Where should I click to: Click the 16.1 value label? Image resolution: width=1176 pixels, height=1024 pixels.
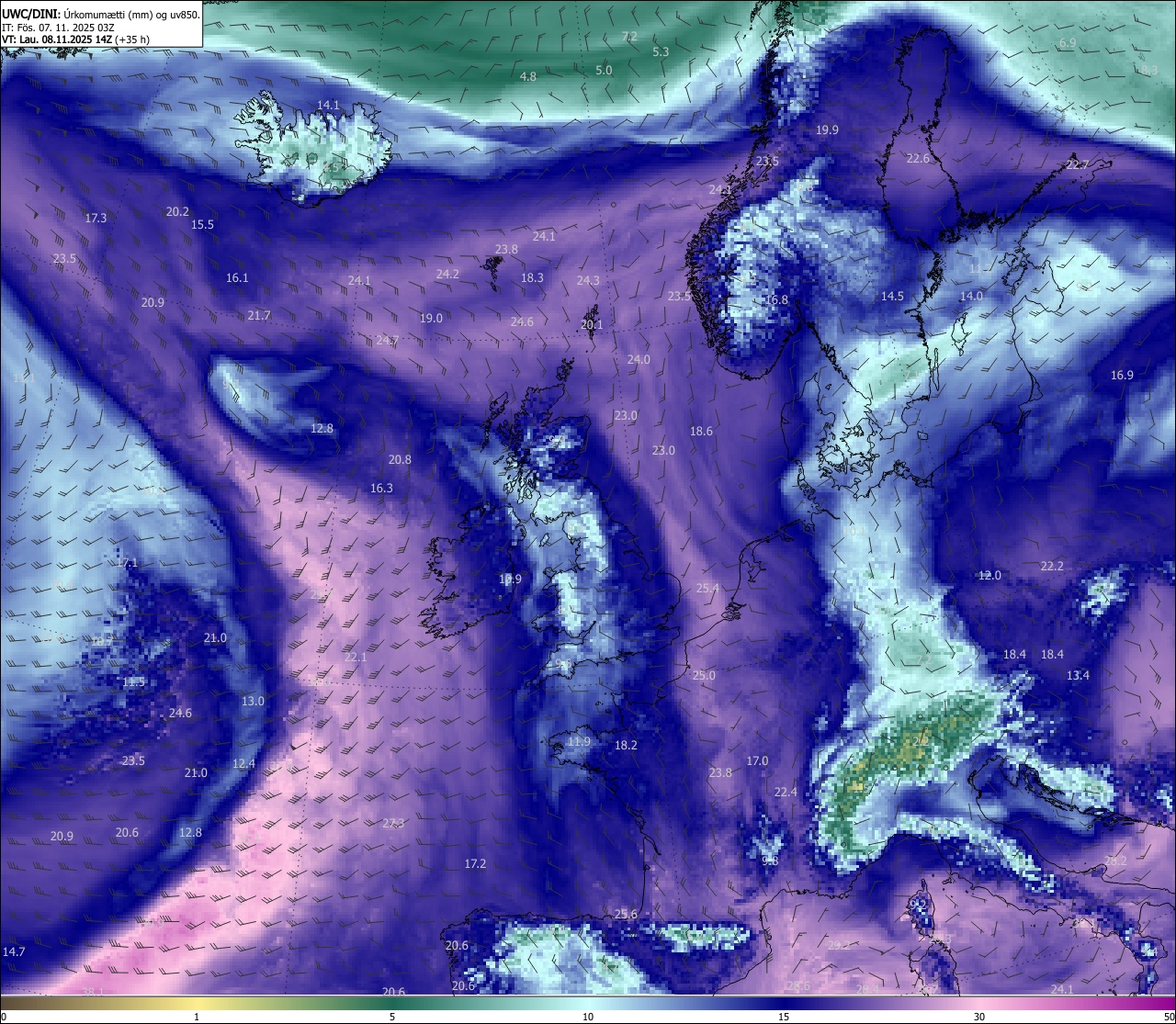[x=237, y=278]
